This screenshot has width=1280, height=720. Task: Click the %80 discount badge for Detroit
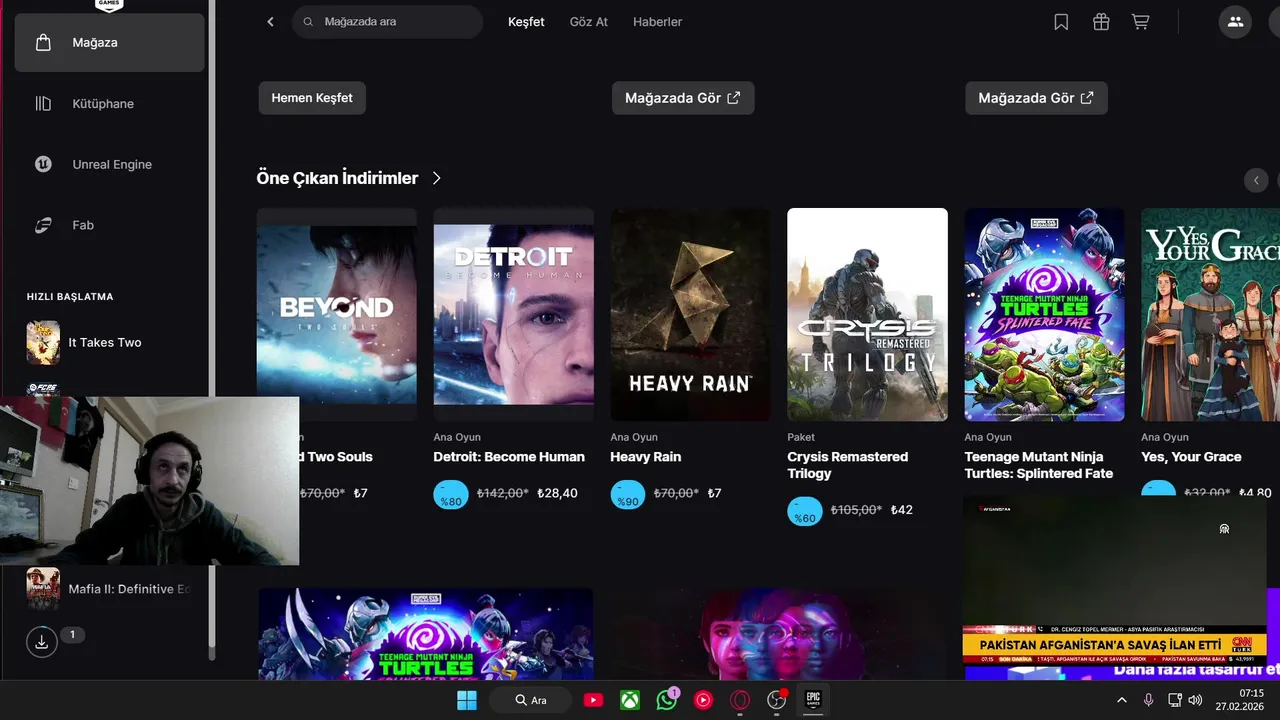(451, 495)
